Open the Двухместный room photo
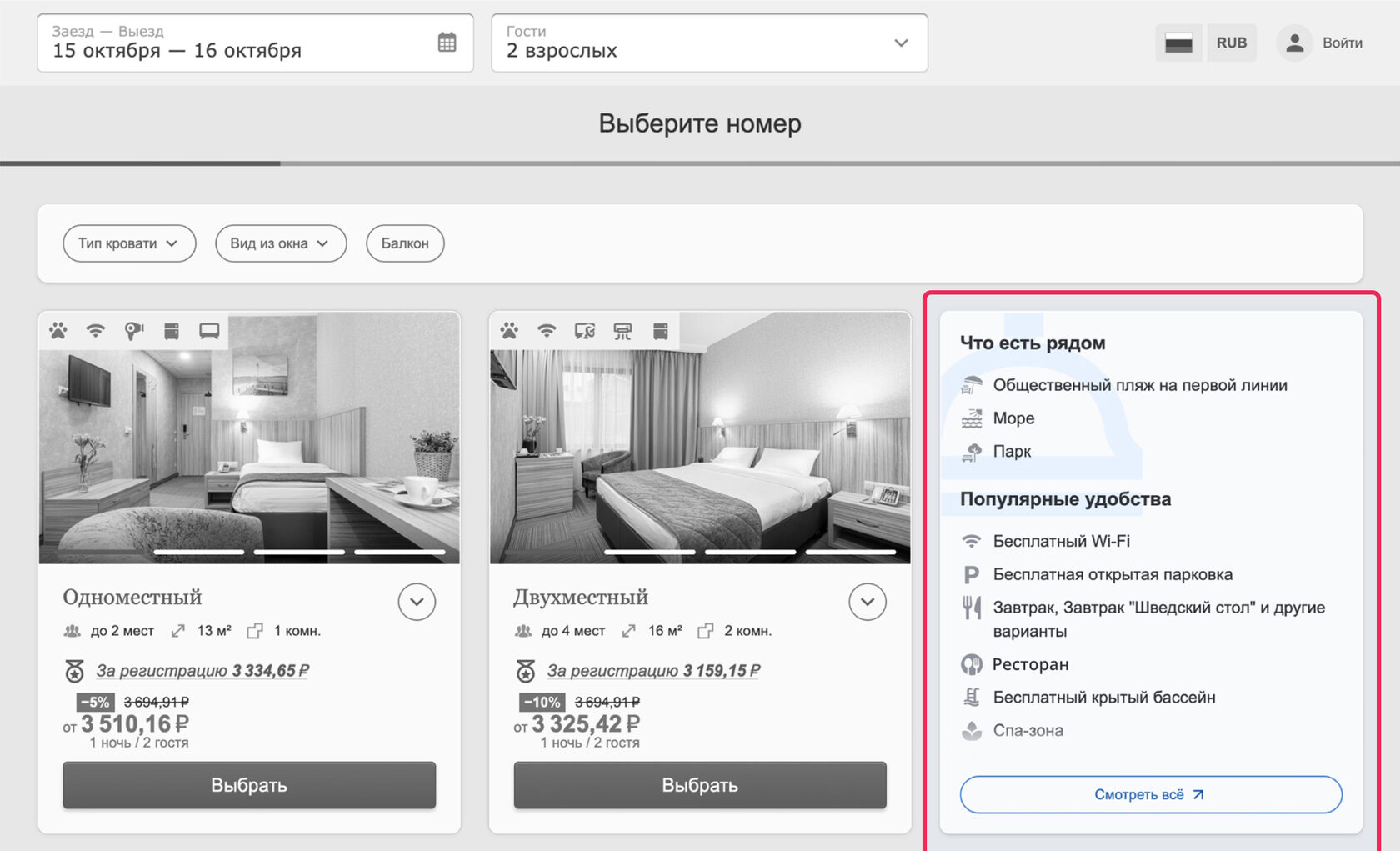Viewport: 1400px width, 851px height. point(700,438)
